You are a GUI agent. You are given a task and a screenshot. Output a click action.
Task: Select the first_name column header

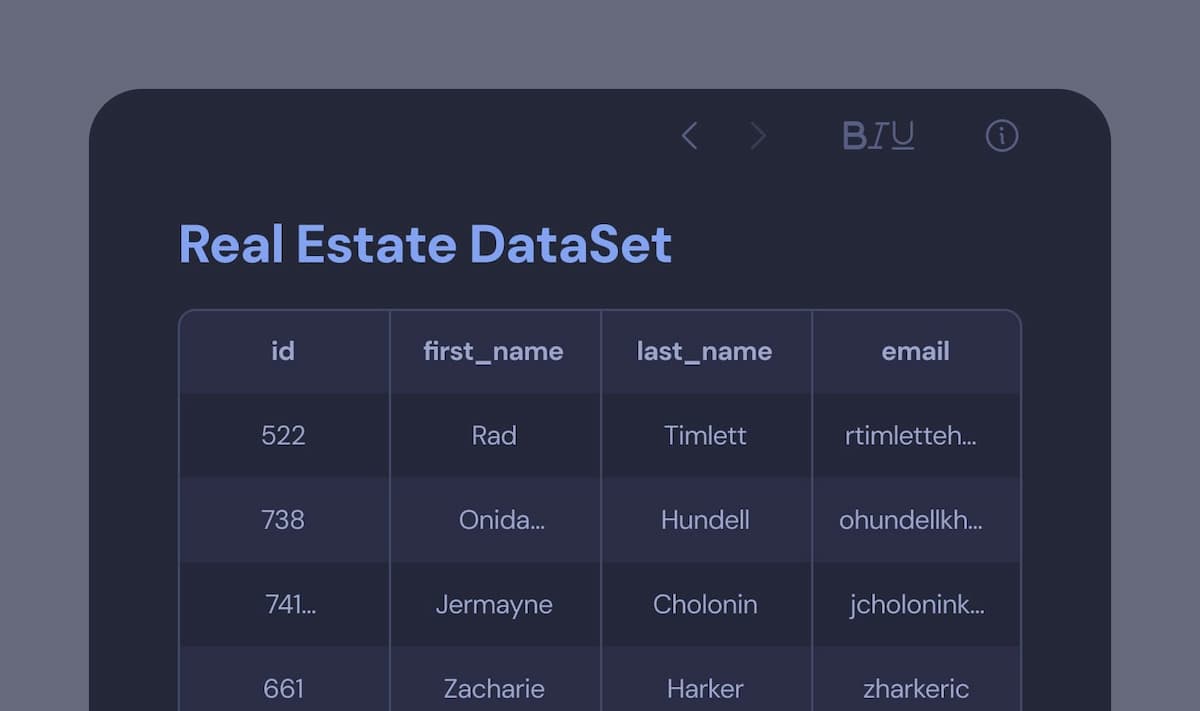pyautogui.click(x=493, y=351)
